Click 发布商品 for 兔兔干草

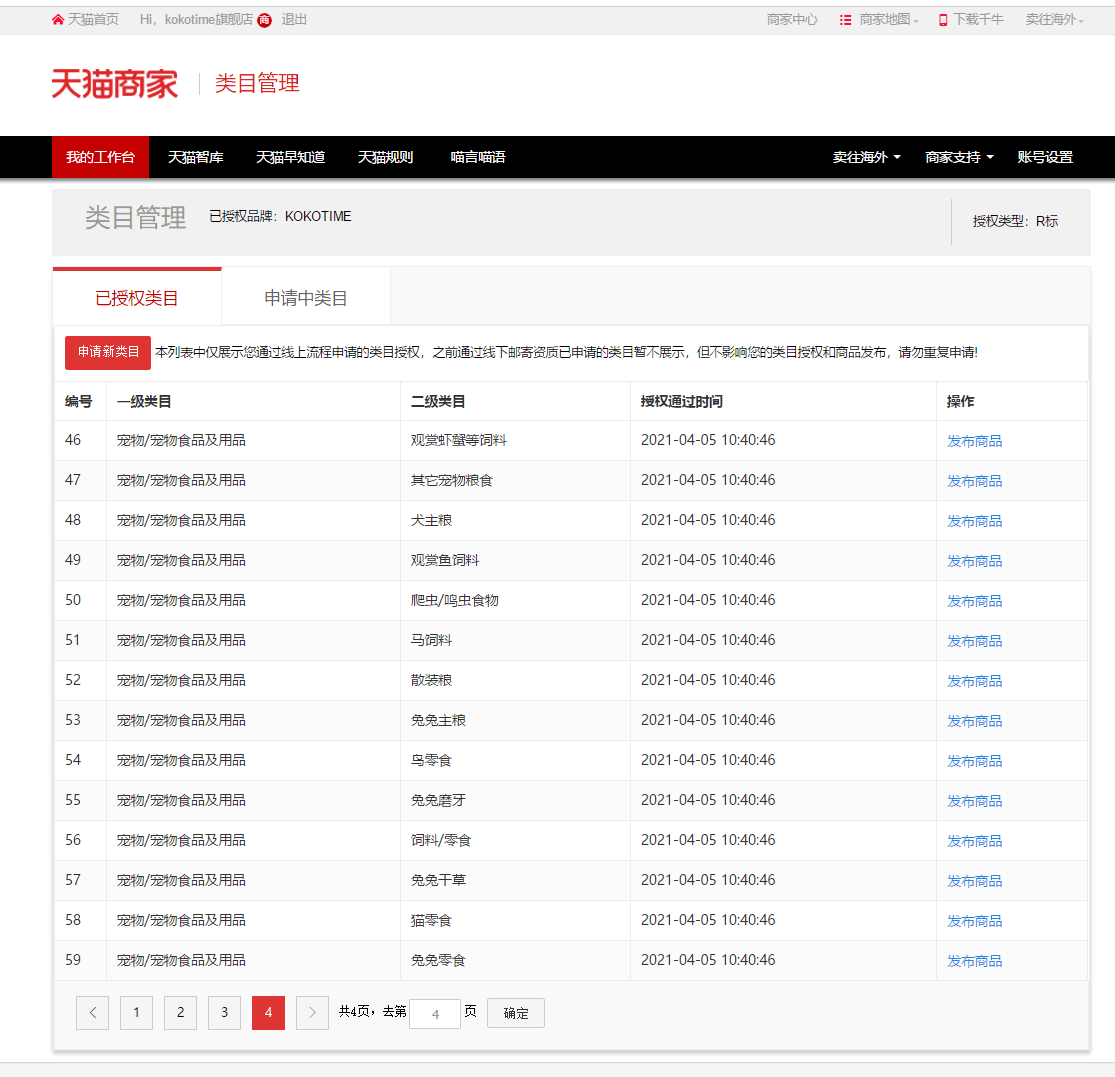[974, 881]
